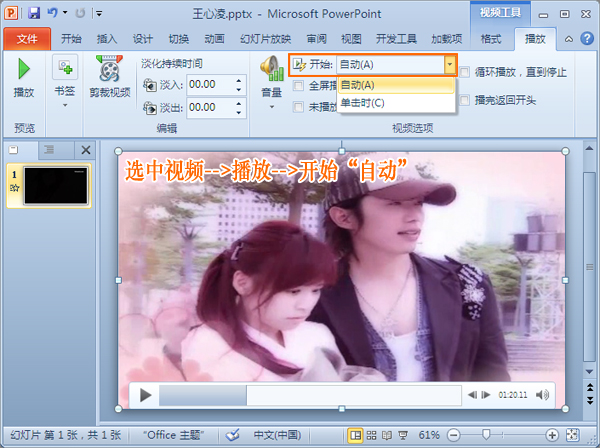Switch to the 格式 (Format) video tools tab
600x448 pixels.
(x=491, y=39)
